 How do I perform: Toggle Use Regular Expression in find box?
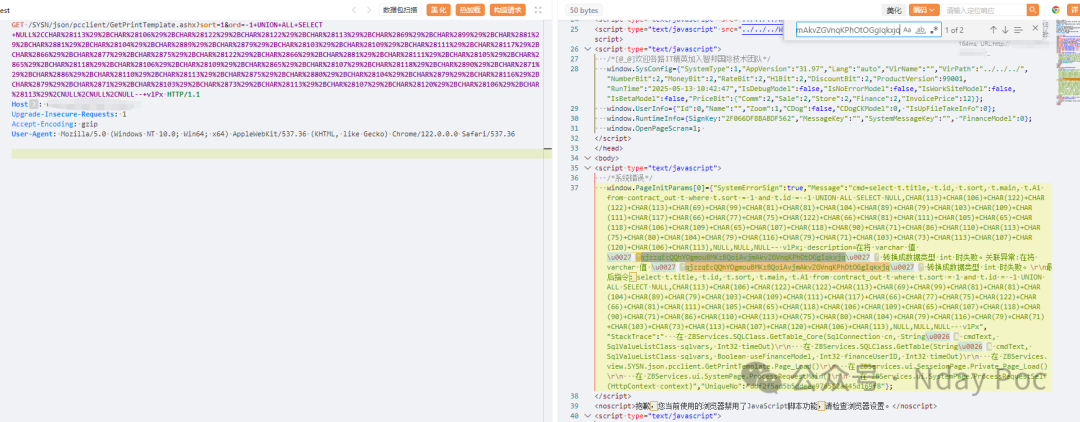point(934,30)
